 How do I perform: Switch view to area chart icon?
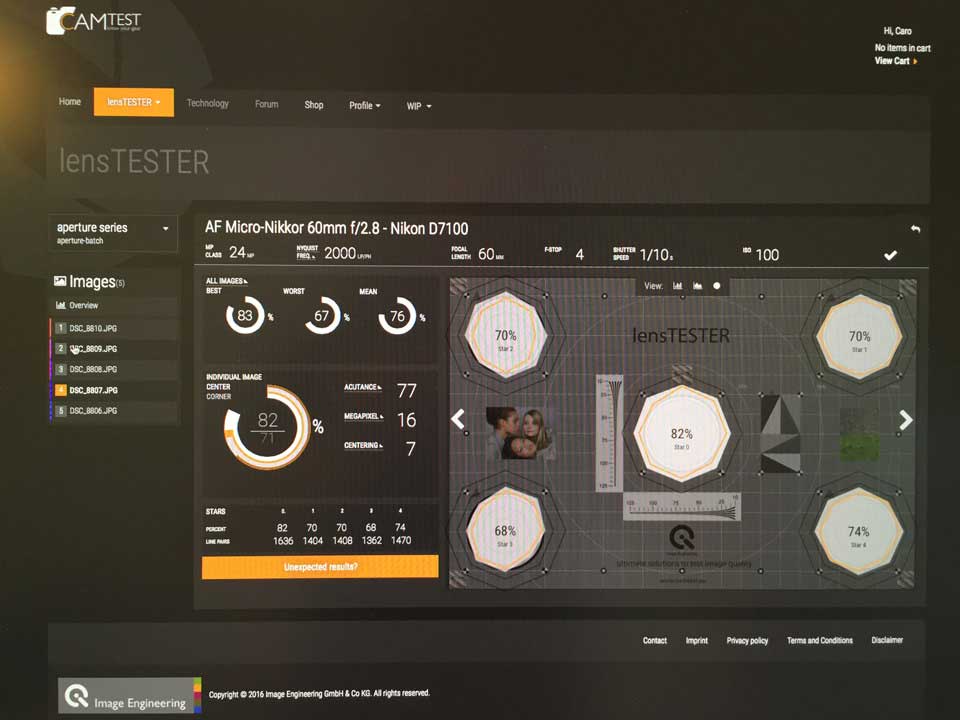697,286
